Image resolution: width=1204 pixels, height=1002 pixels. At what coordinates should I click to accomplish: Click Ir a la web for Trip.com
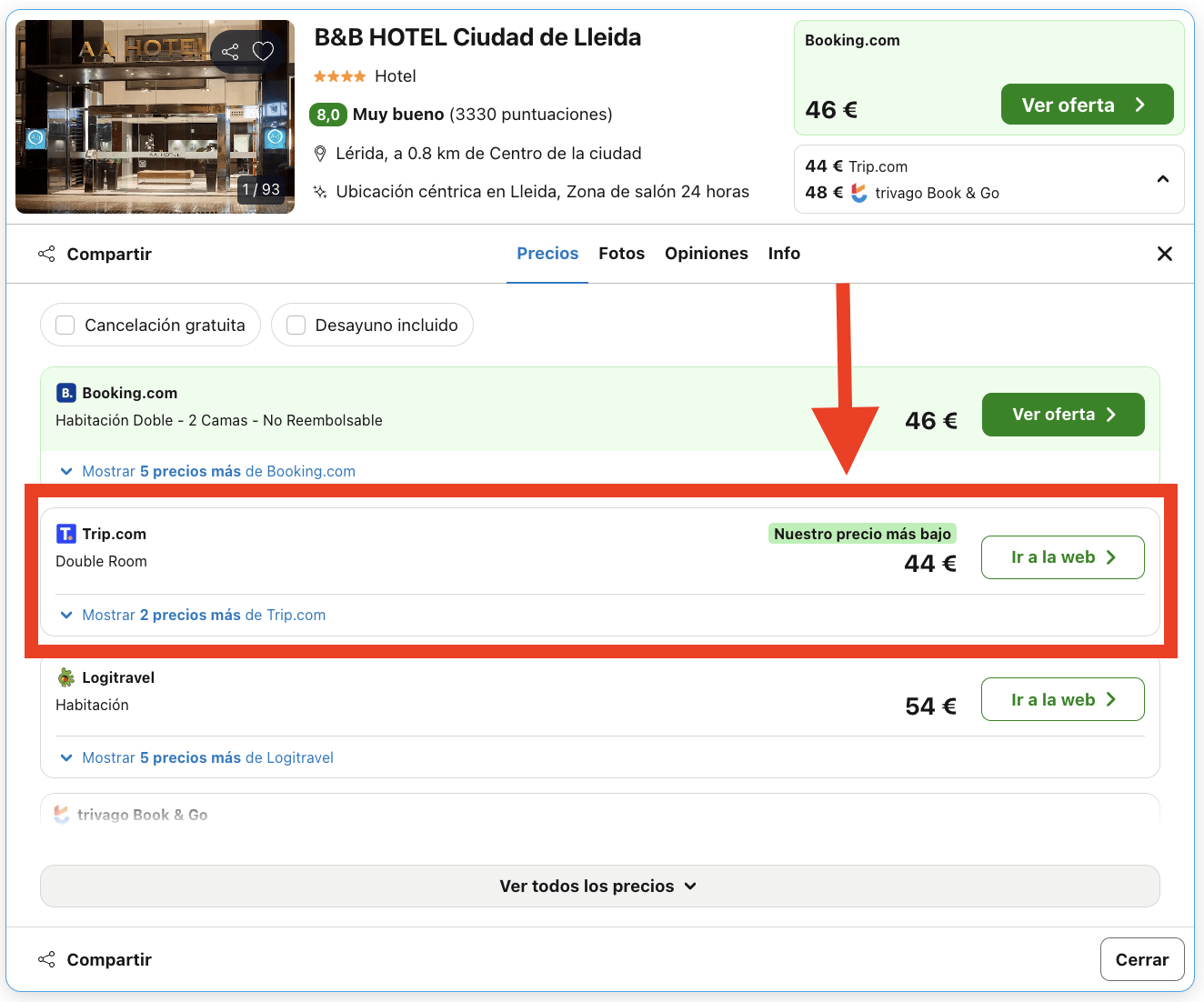pyautogui.click(x=1063, y=557)
